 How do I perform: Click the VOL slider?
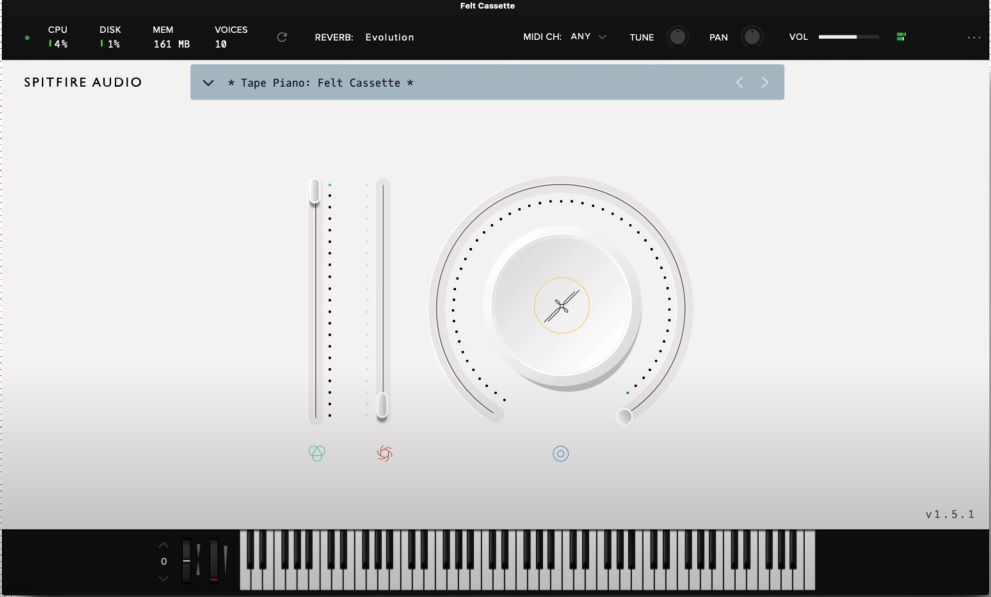[849, 37]
